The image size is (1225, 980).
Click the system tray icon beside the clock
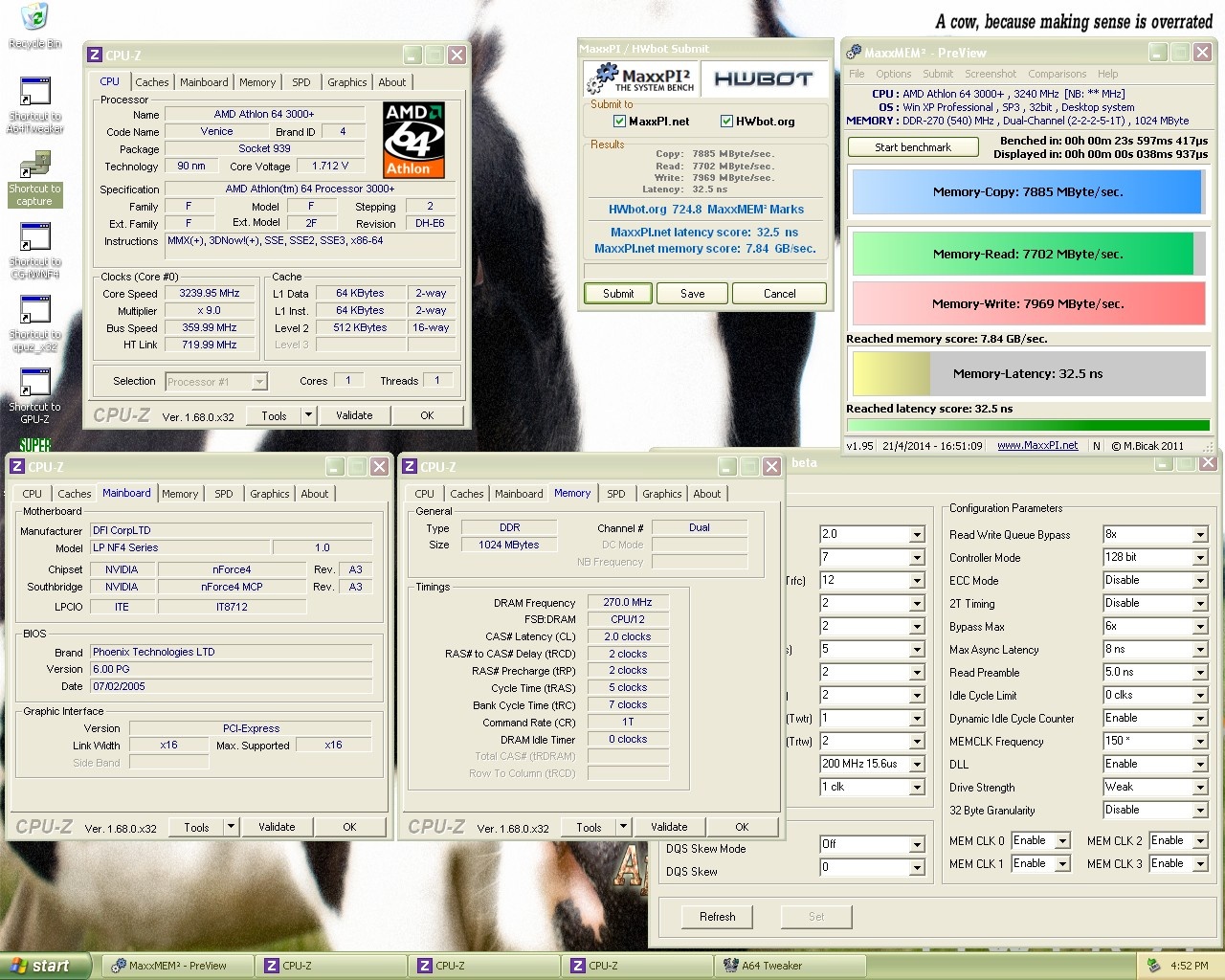click(x=1154, y=966)
